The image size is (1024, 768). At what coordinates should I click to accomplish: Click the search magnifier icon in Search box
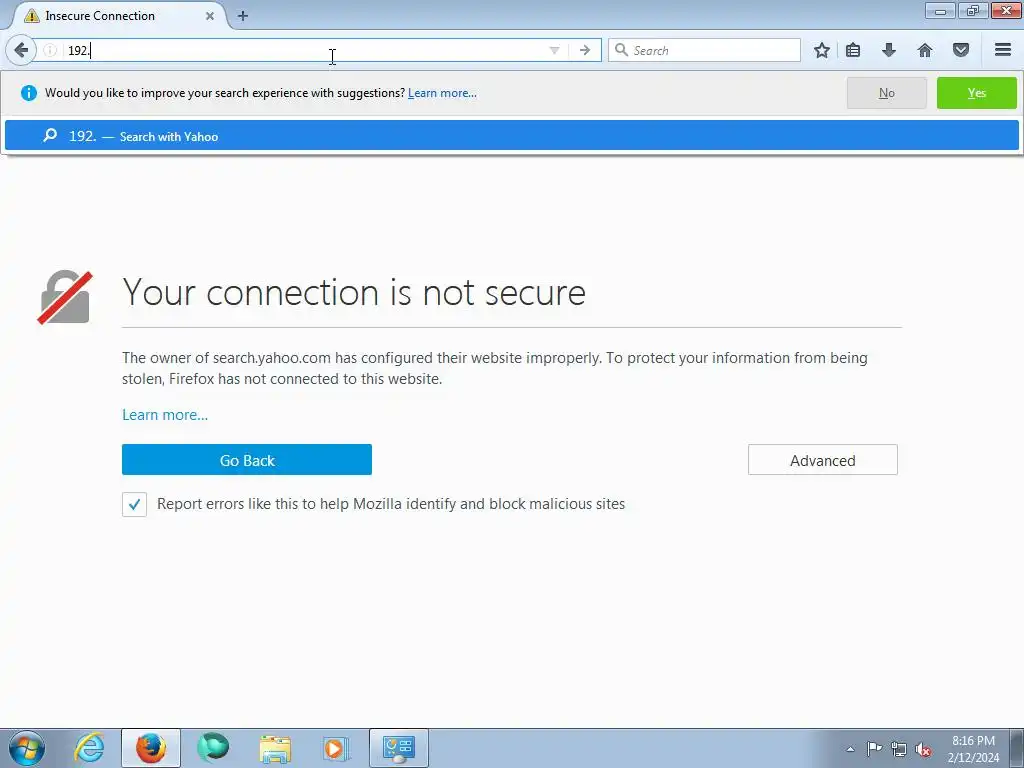[x=622, y=50]
